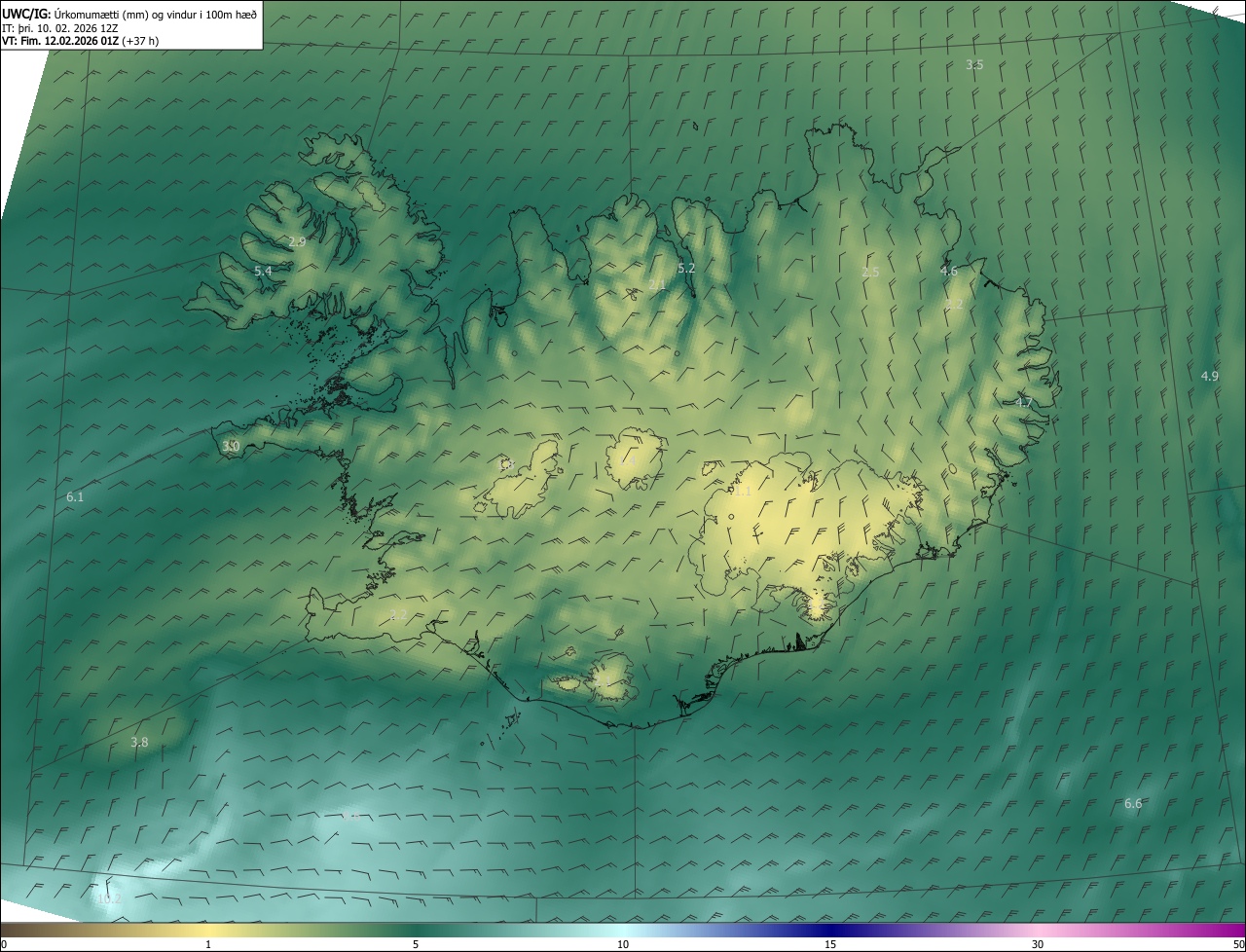The width and height of the screenshot is (1246, 952).
Task: Select the 2.9 value label
Action: point(297,241)
